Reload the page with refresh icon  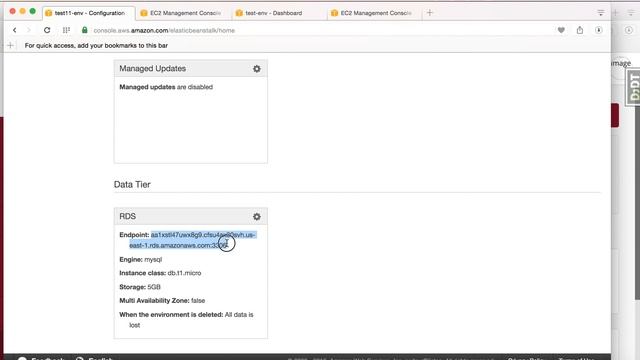pos(47,30)
